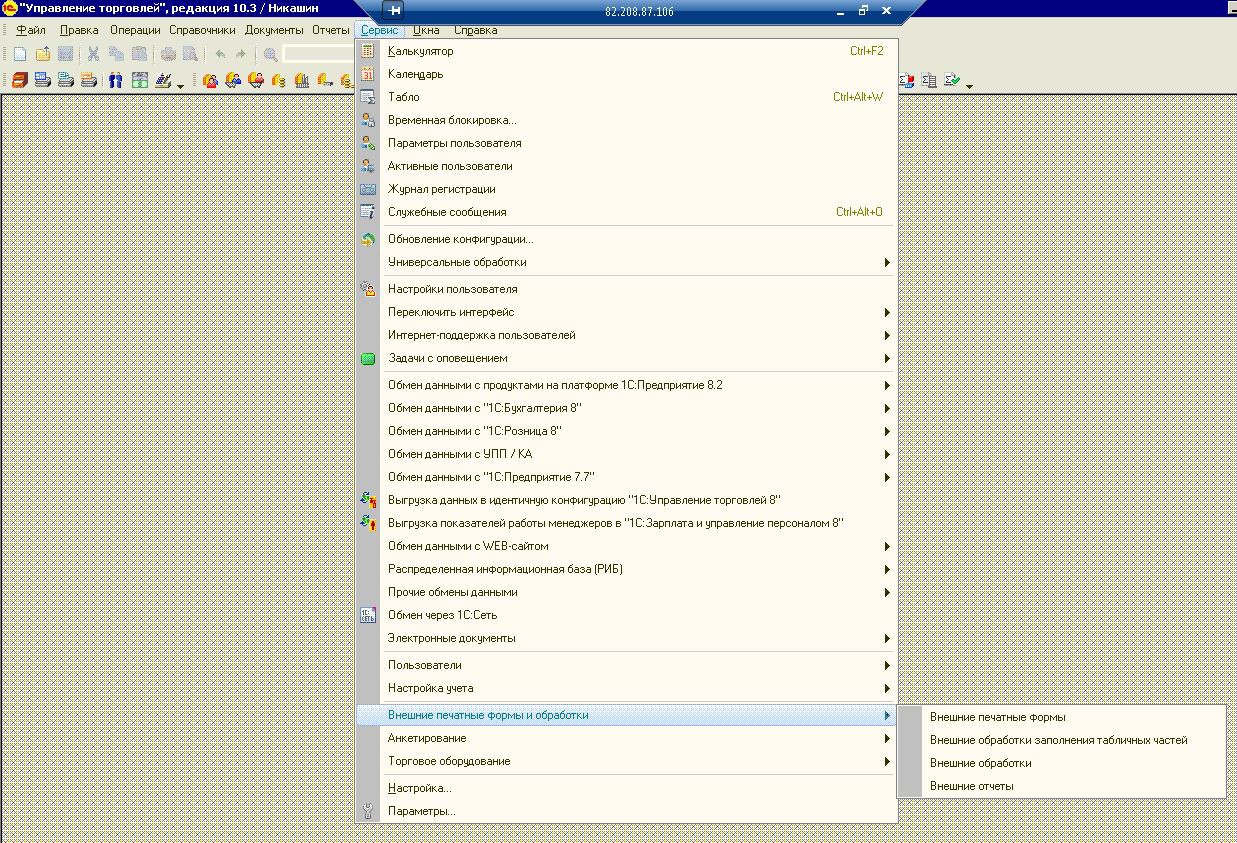Image resolution: width=1237 pixels, height=843 pixels.
Task: Expand the Интернет-поддержка пользователей submenu arrow
Action: click(887, 336)
